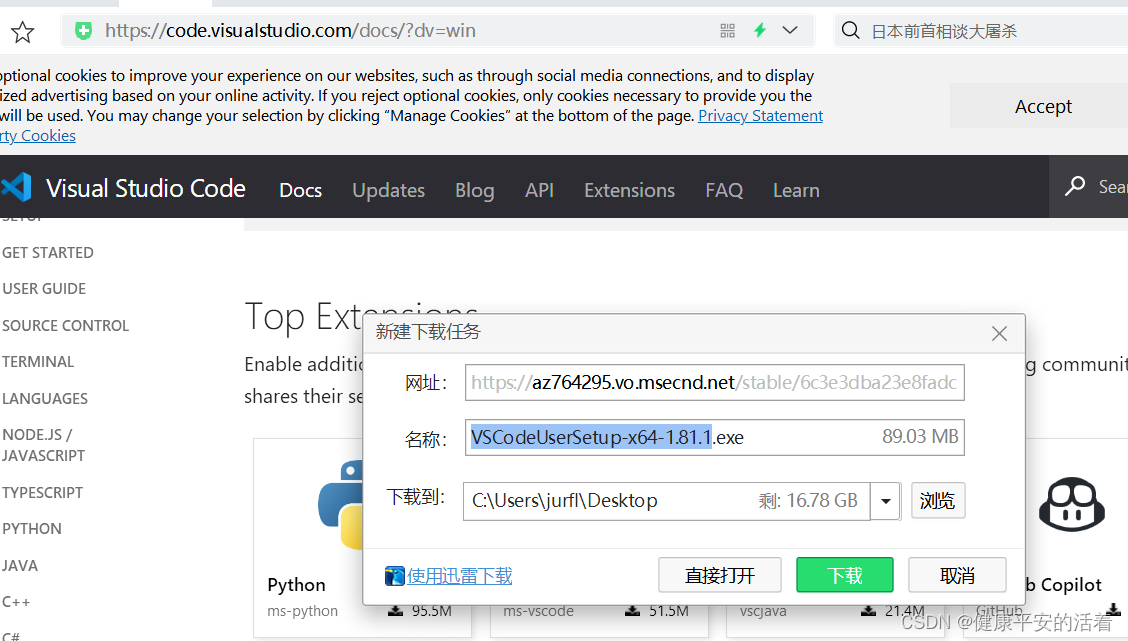Click the ms-python publisher text
The width and height of the screenshot is (1128, 641).
302,611
